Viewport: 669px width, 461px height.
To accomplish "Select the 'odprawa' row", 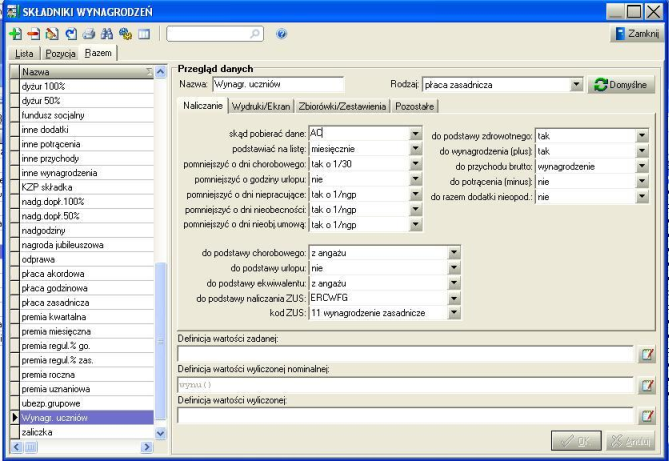I will click(x=87, y=260).
